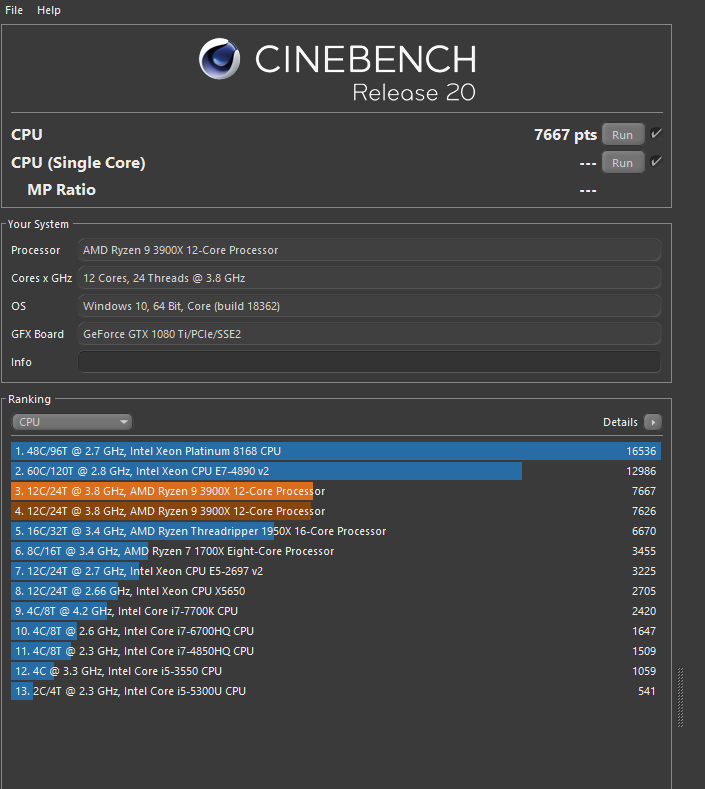Open the CPU ranking dropdown
This screenshot has width=705, height=789.
pyautogui.click(x=72, y=422)
